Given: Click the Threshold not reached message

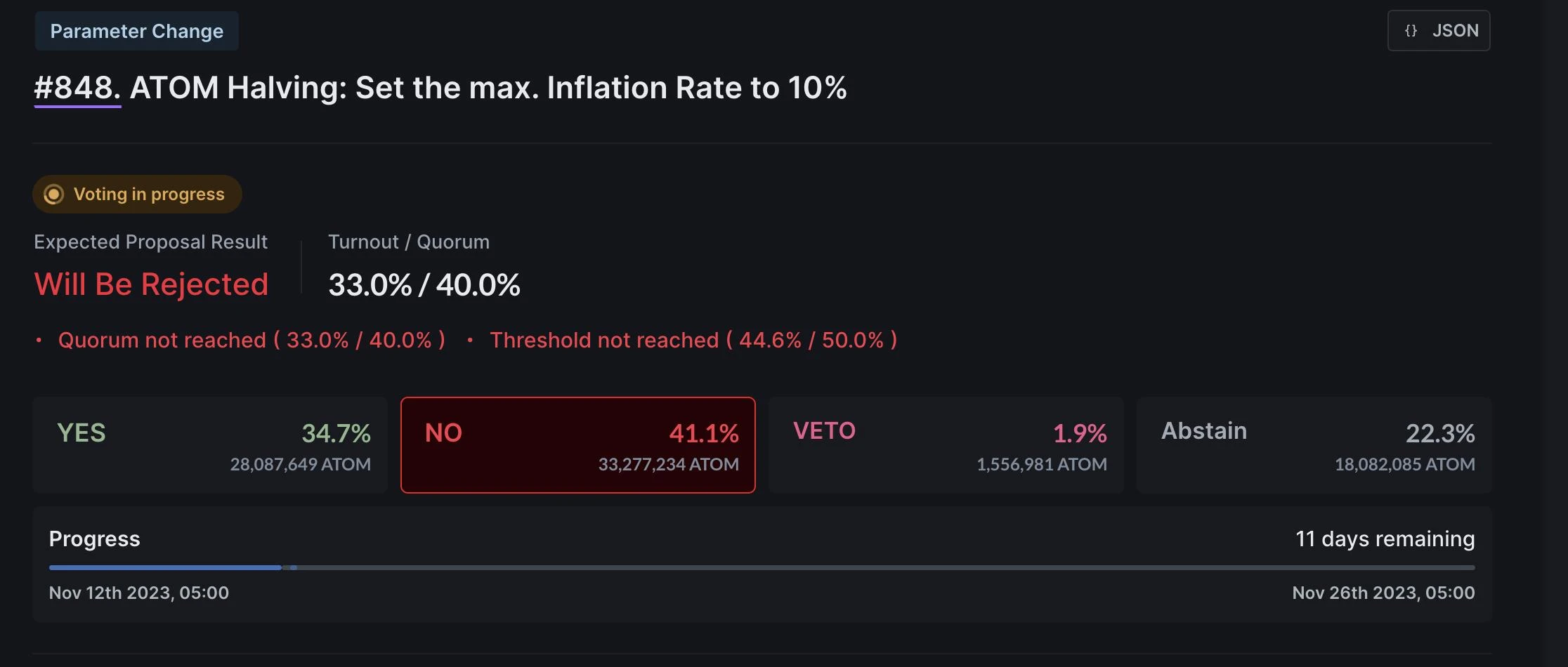Looking at the screenshot, I should (693, 341).
